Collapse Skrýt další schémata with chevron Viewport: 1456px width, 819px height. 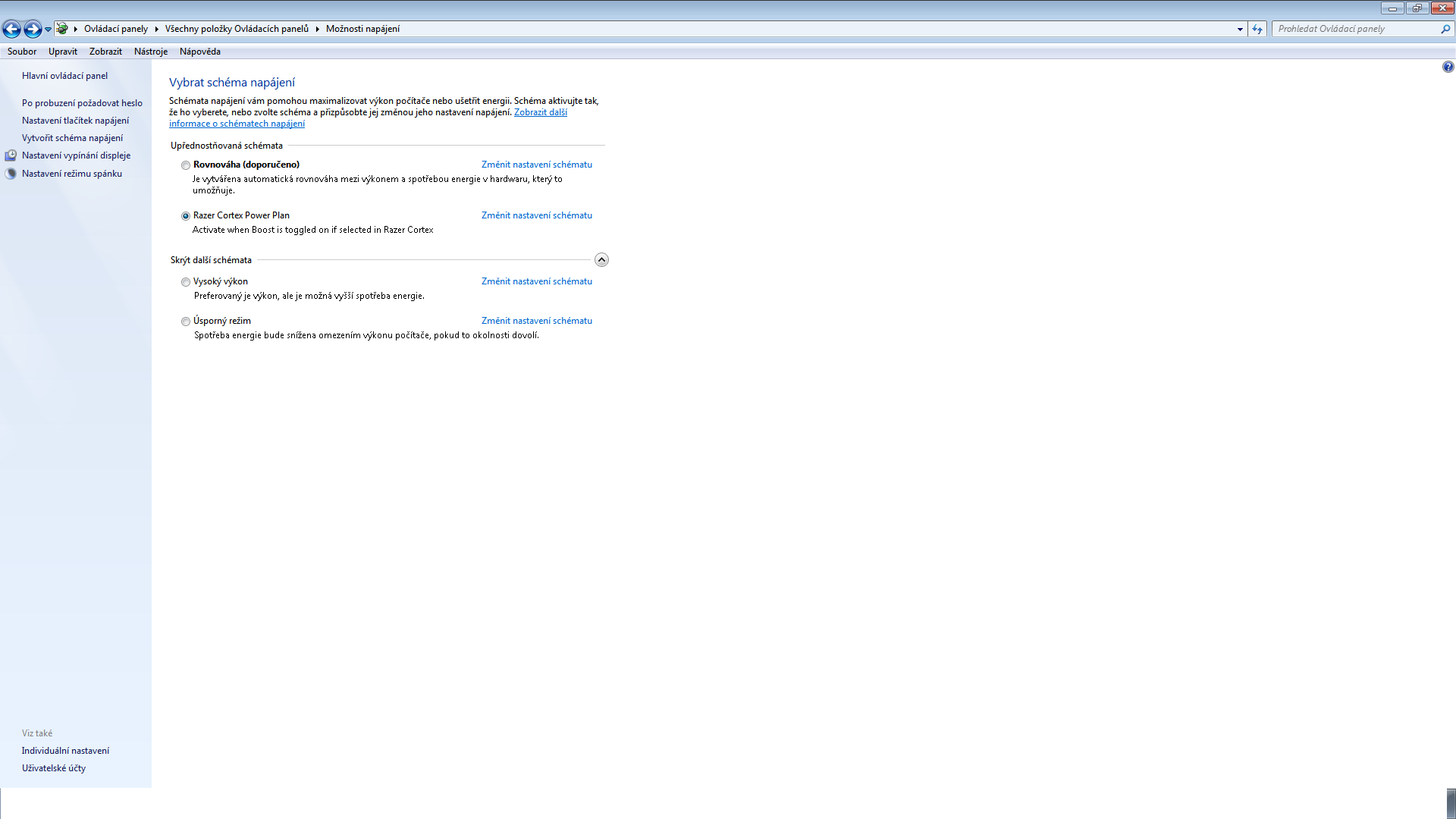(x=601, y=260)
